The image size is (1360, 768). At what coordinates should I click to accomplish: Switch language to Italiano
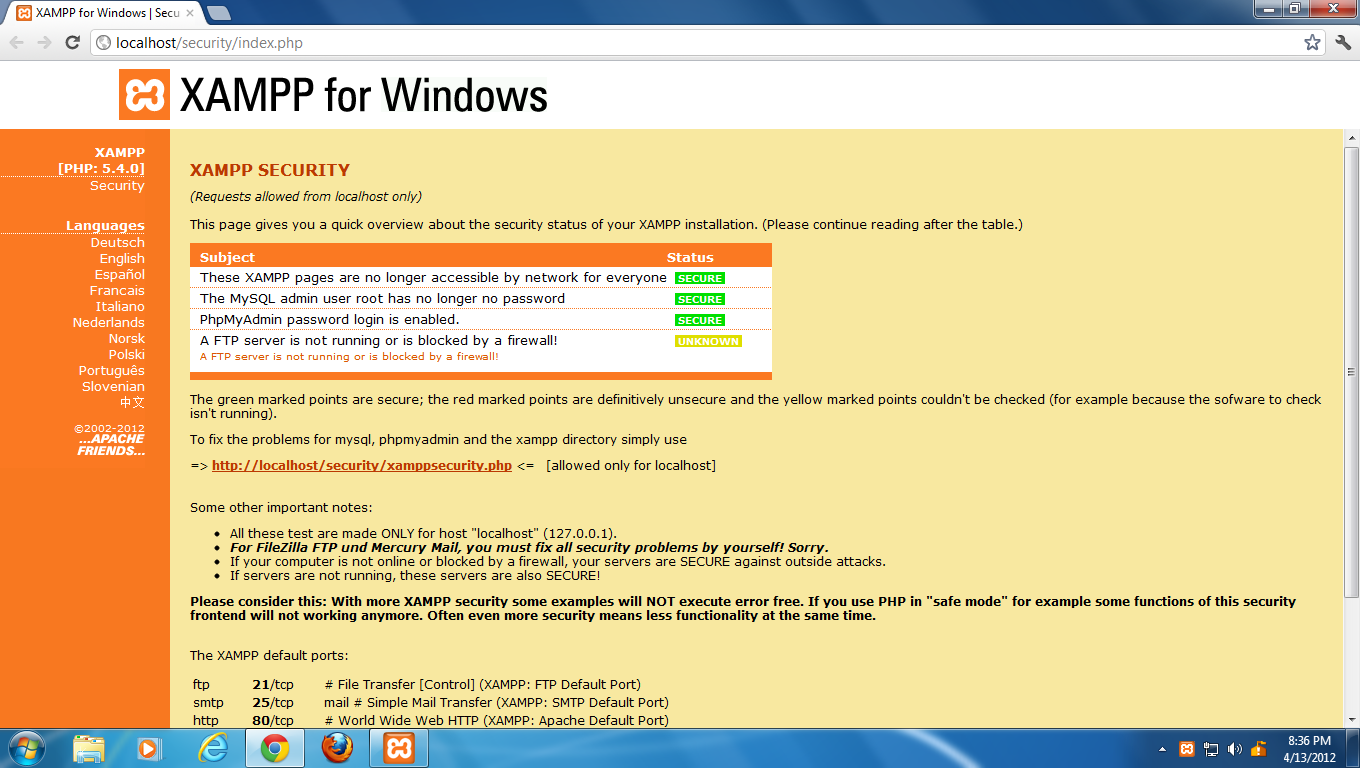[x=120, y=307]
